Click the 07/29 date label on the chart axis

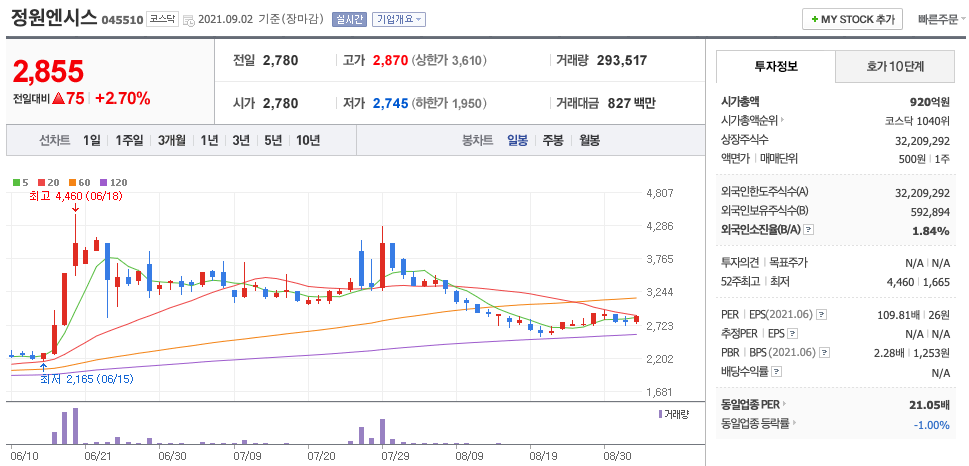(x=395, y=456)
